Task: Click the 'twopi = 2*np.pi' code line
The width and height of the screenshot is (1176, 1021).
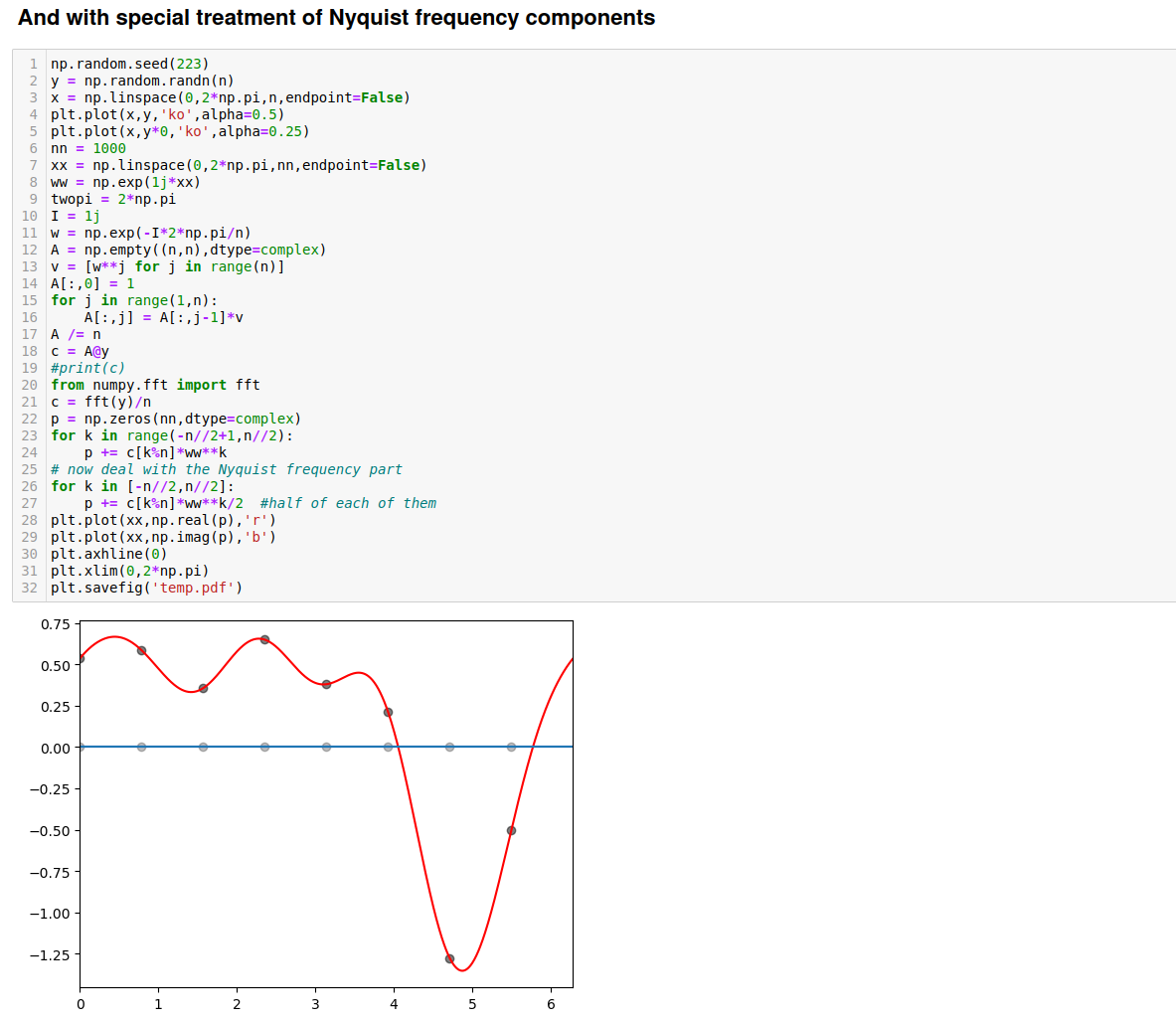Action: tap(113, 199)
